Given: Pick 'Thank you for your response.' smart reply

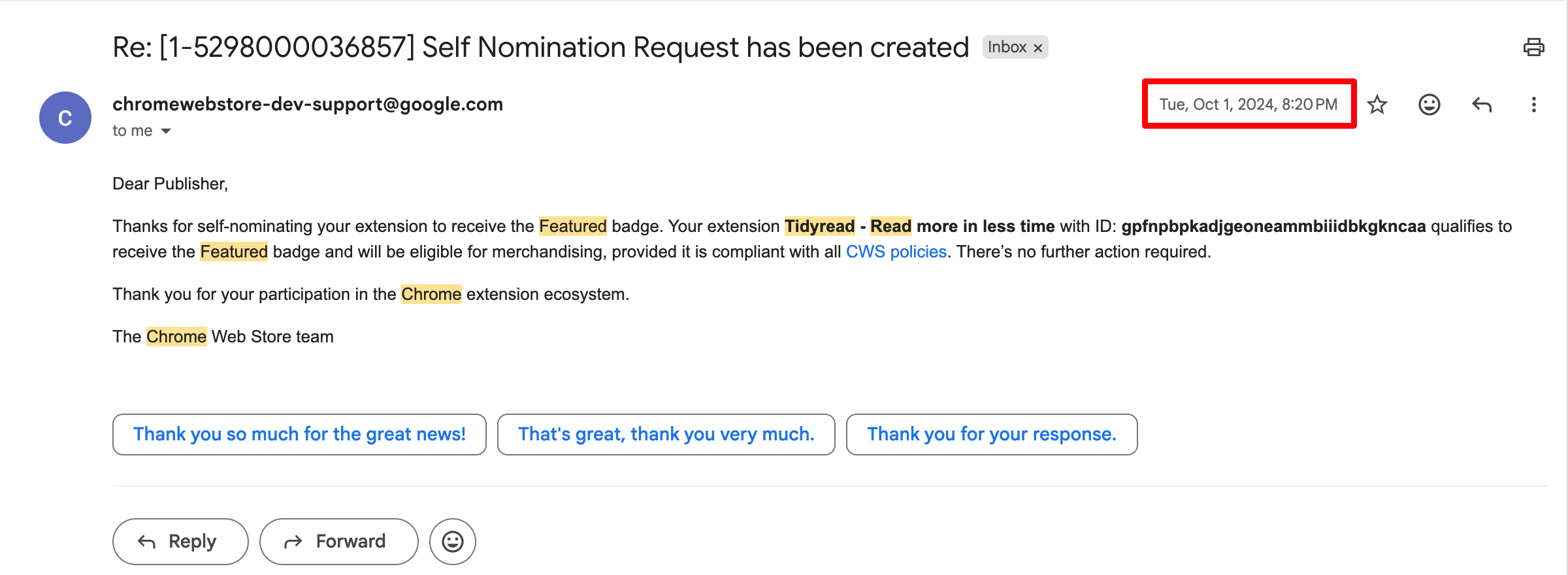Looking at the screenshot, I should 992,435.
